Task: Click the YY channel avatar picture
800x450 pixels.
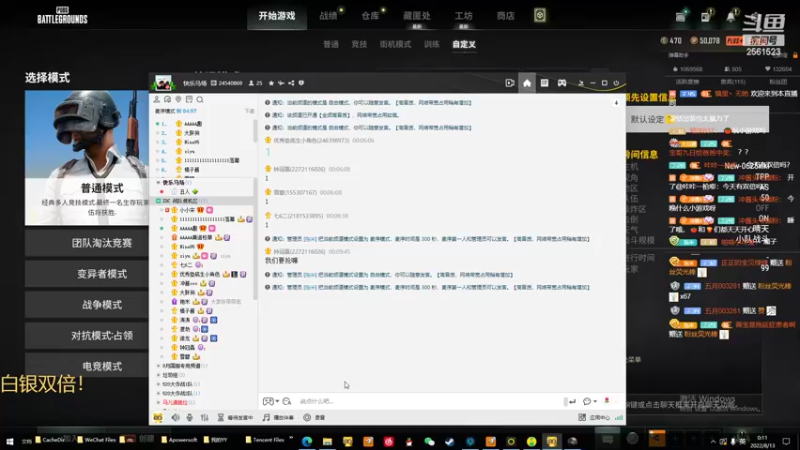Action: click(163, 83)
